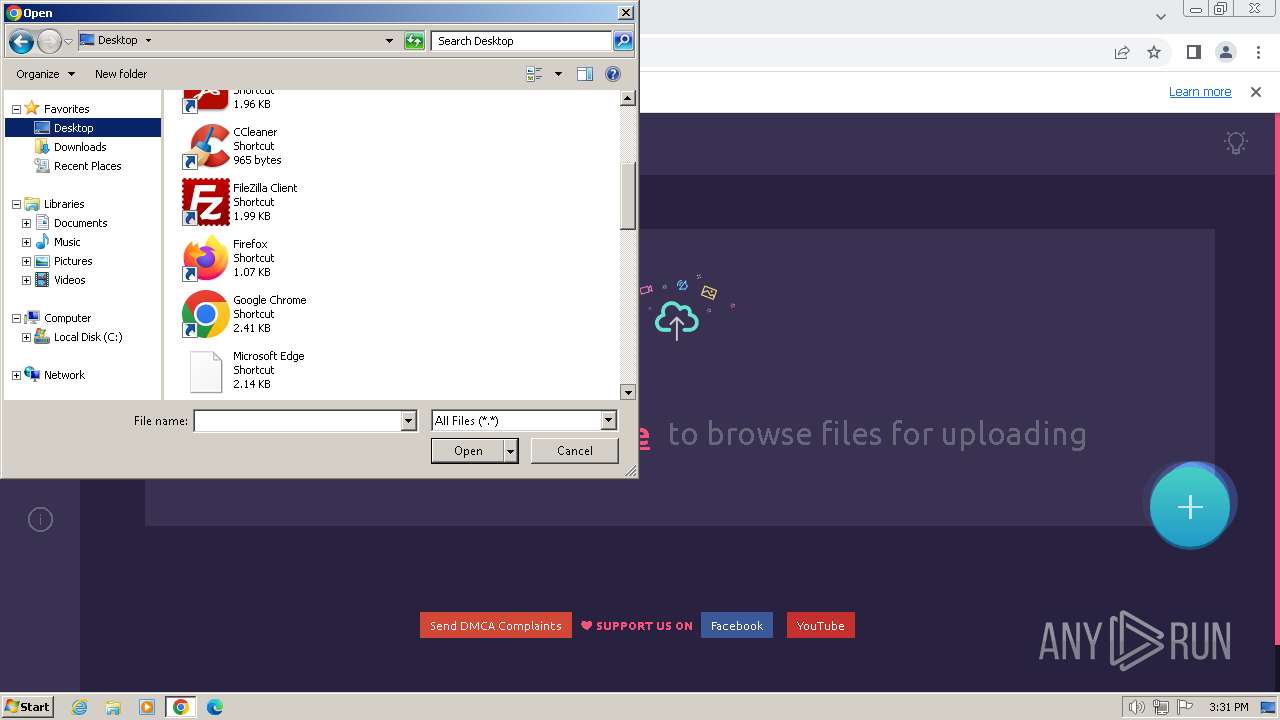Go back using the dialog's back arrow
The image size is (1280, 720).
coord(21,41)
